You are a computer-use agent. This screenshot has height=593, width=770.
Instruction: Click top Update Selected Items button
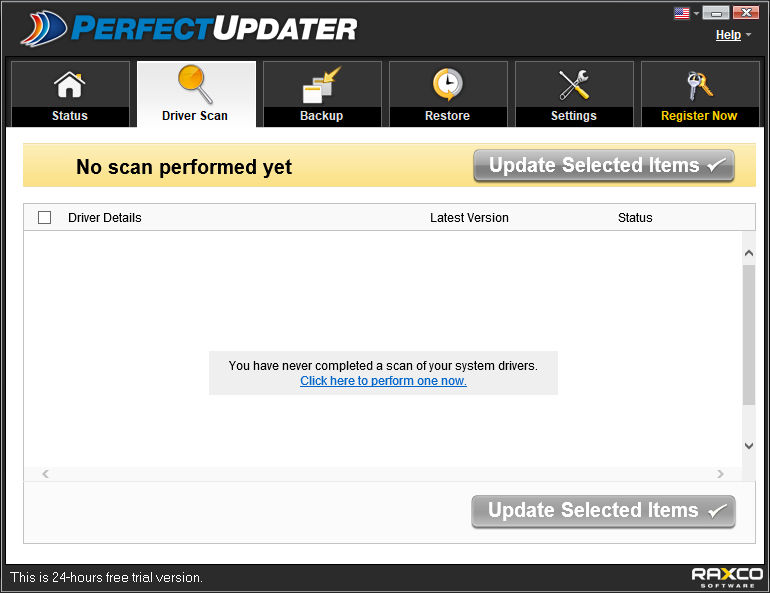click(x=604, y=165)
